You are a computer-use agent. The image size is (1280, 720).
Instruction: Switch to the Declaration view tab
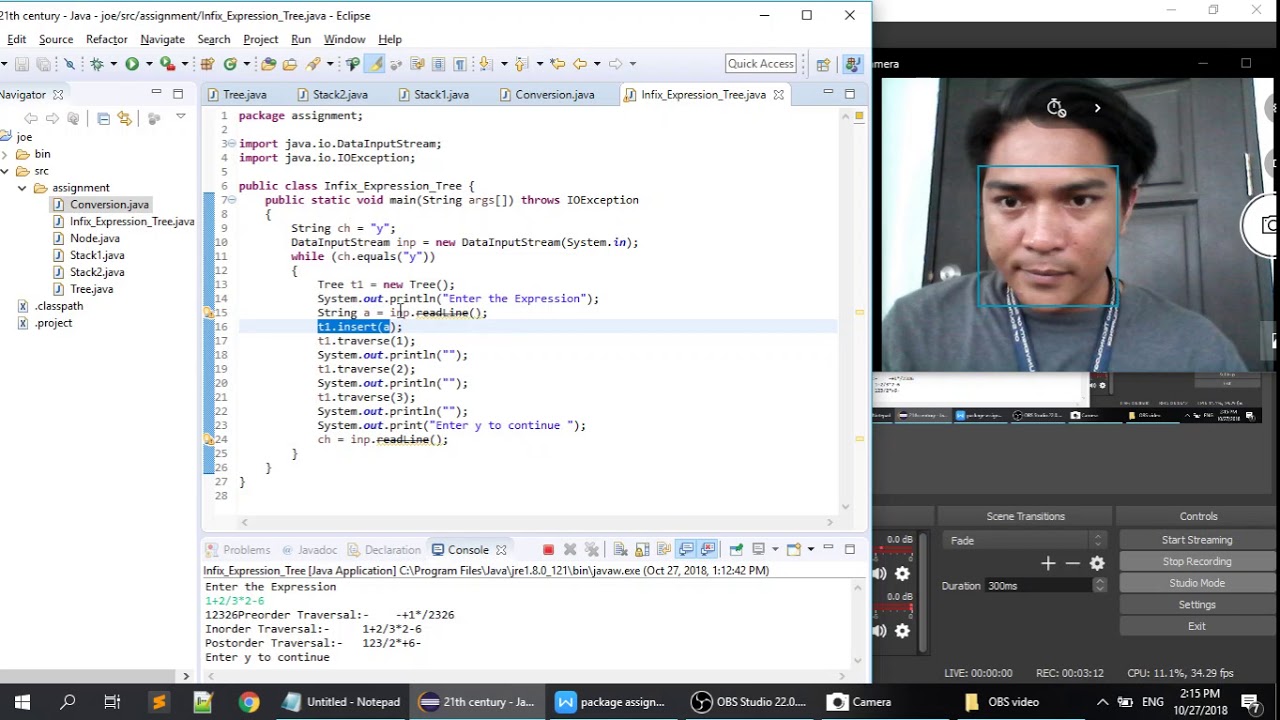384,549
